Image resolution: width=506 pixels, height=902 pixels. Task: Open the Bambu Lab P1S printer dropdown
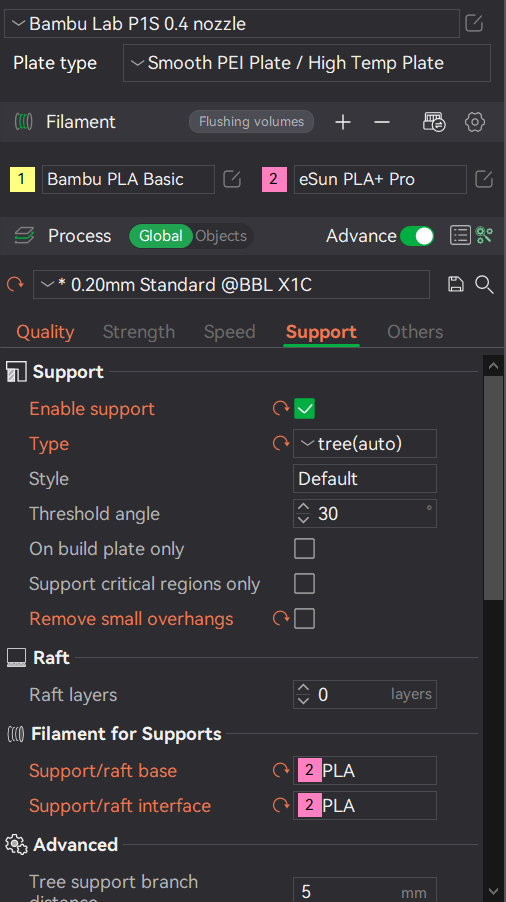click(x=232, y=24)
